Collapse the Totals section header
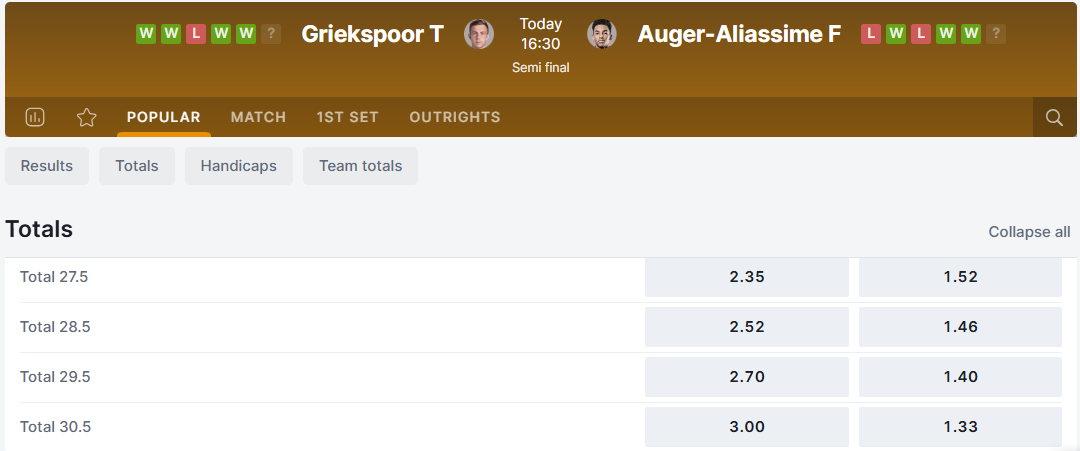Viewport: 1080px width, 451px height. click(39, 229)
